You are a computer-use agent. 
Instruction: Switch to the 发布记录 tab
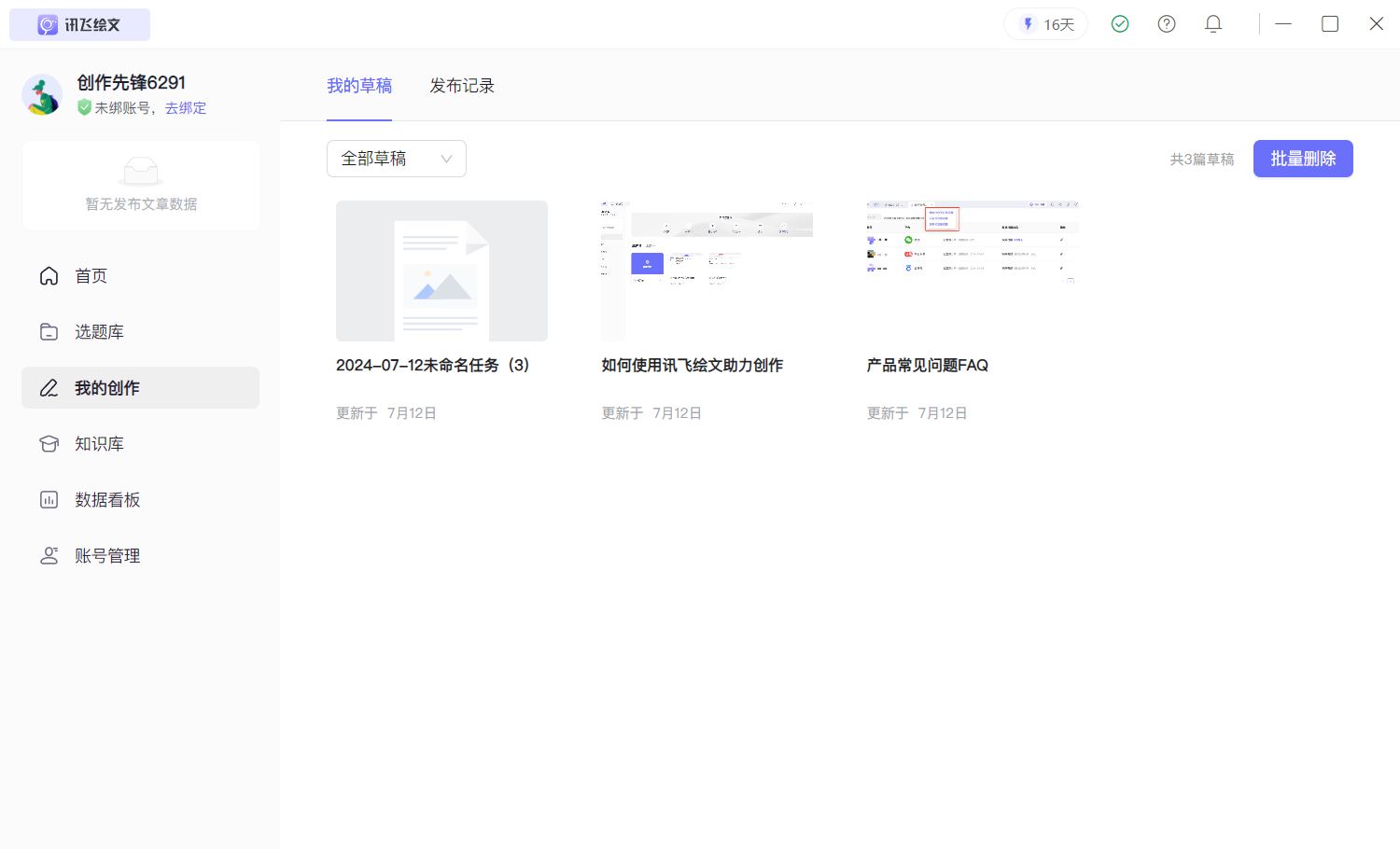tap(462, 86)
